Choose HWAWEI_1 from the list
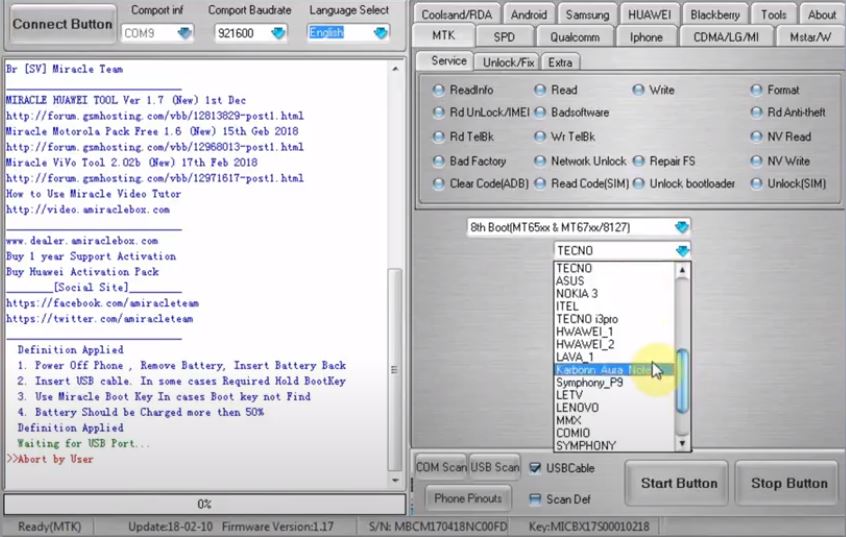The height and width of the screenshot is (537, 846). (615, 331)
